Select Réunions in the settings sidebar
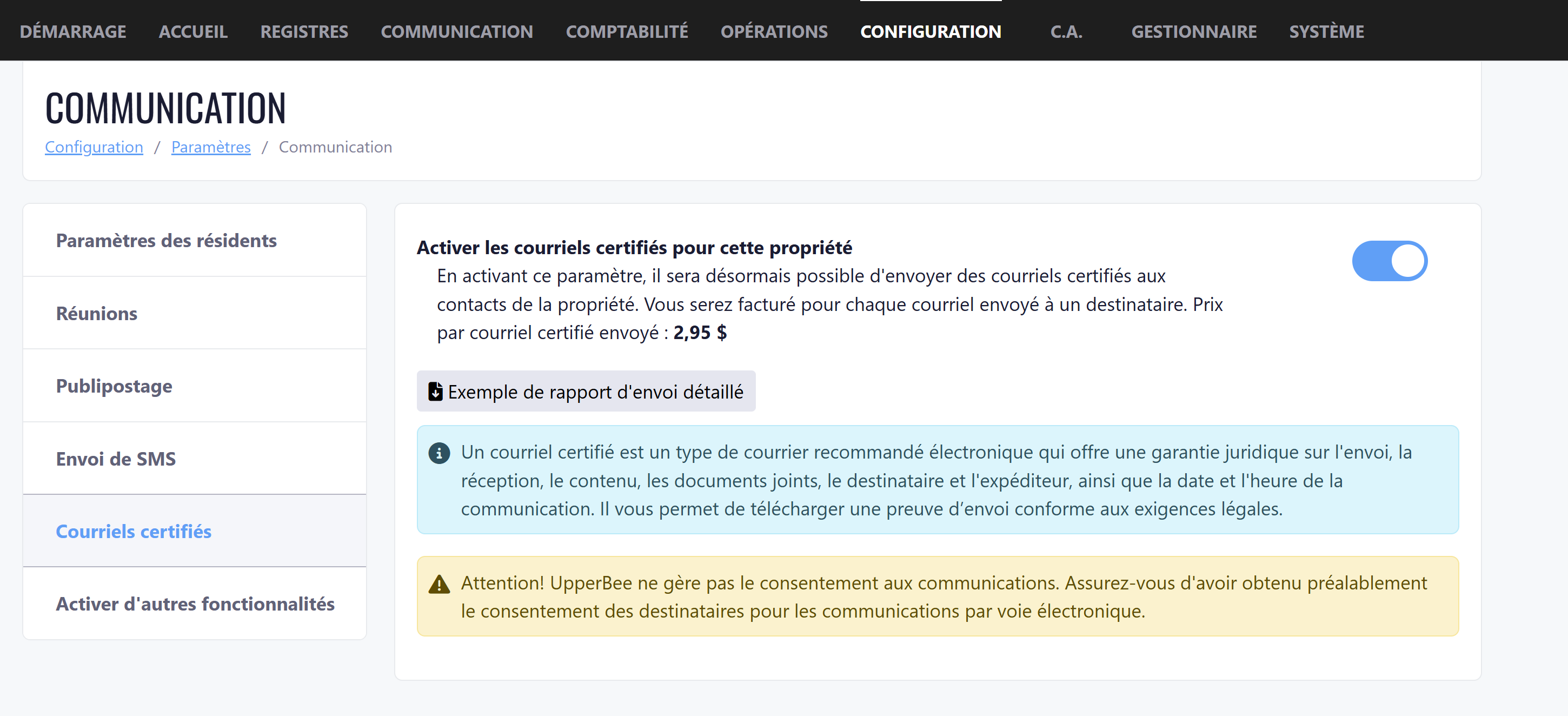This screenshot has width=1568, height=716. [x=97, y=314]
